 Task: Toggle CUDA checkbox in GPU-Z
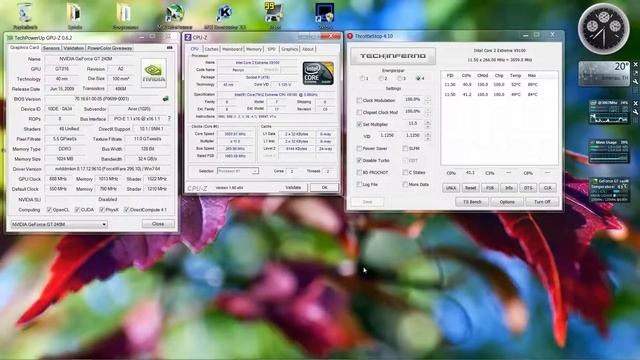tap(77, 210)
